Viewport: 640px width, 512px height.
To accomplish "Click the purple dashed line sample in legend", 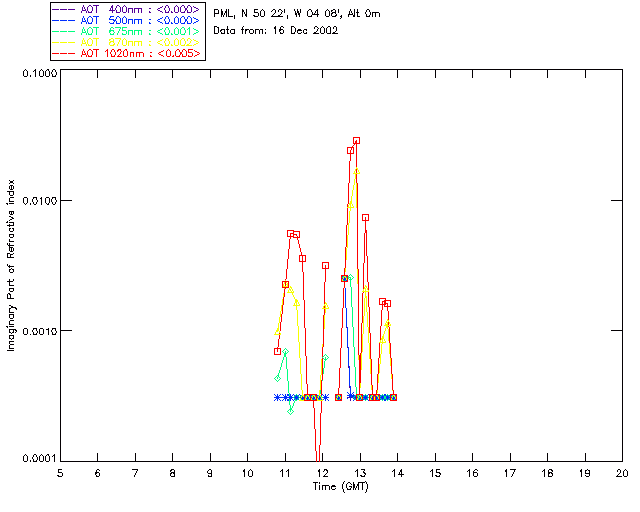I will point(64,9).
